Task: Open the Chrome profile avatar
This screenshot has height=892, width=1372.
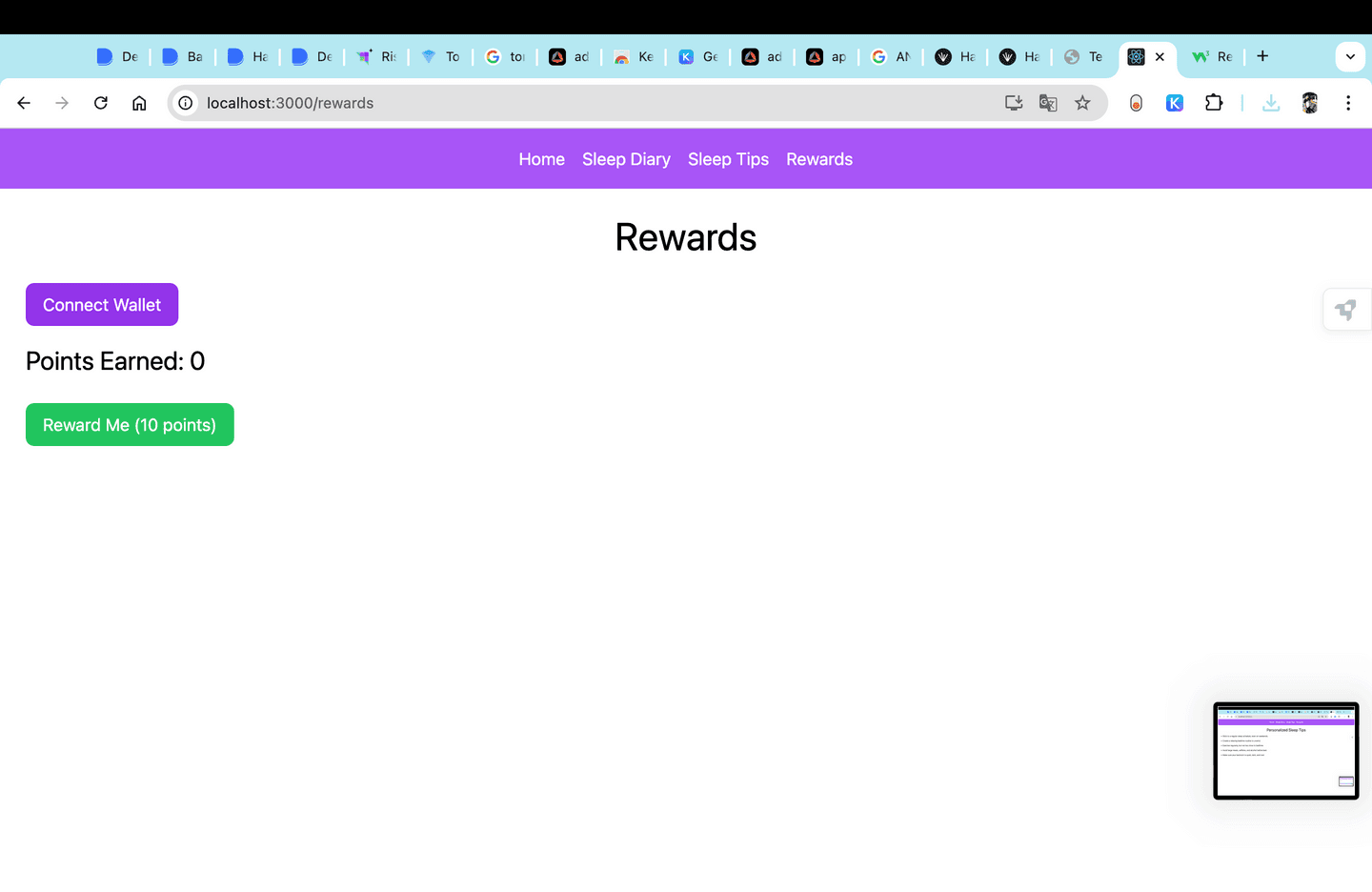Action: point(1310,103)
